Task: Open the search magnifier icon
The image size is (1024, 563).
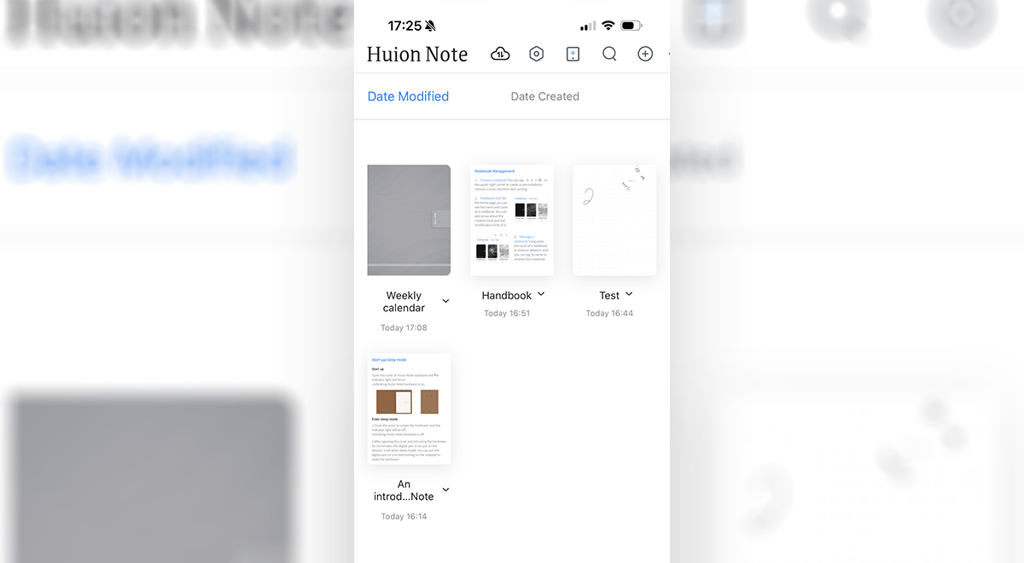Action: 609,54
